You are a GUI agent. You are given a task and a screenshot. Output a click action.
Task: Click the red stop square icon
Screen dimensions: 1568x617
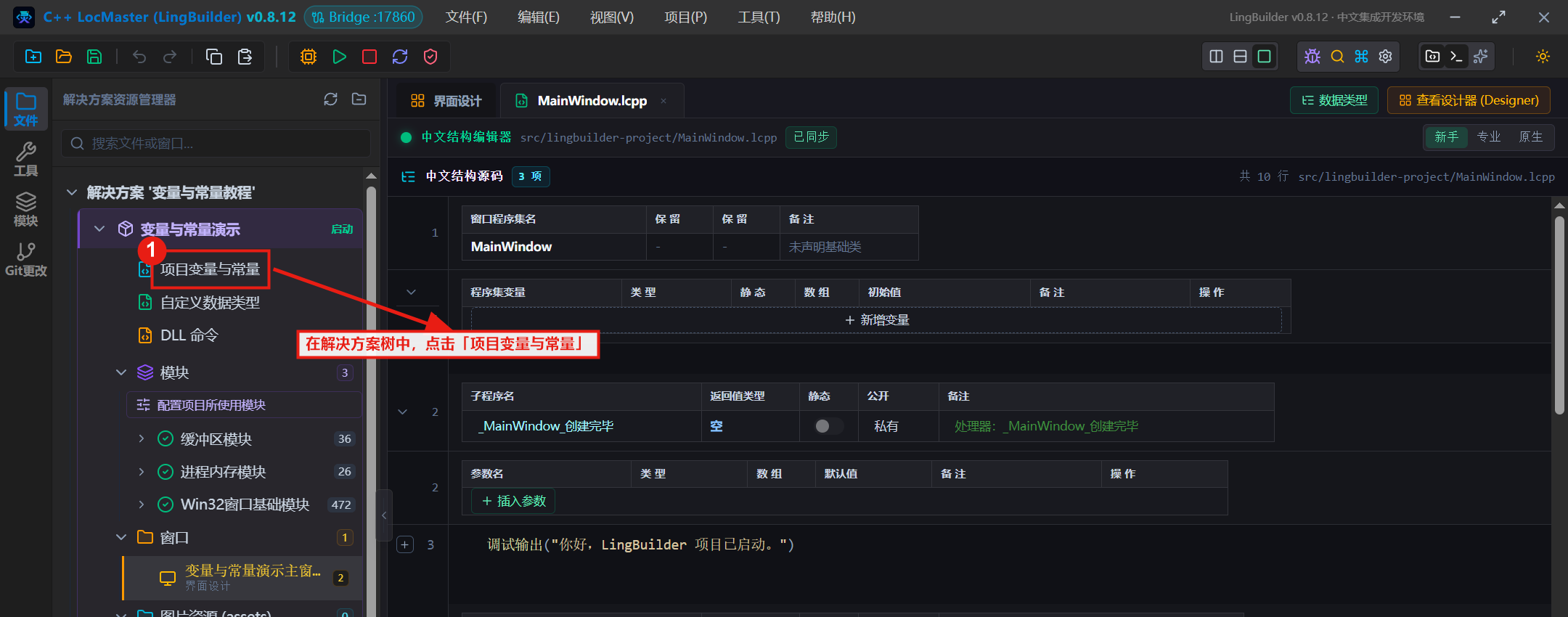pyautogui.click(x=369, y=57)
